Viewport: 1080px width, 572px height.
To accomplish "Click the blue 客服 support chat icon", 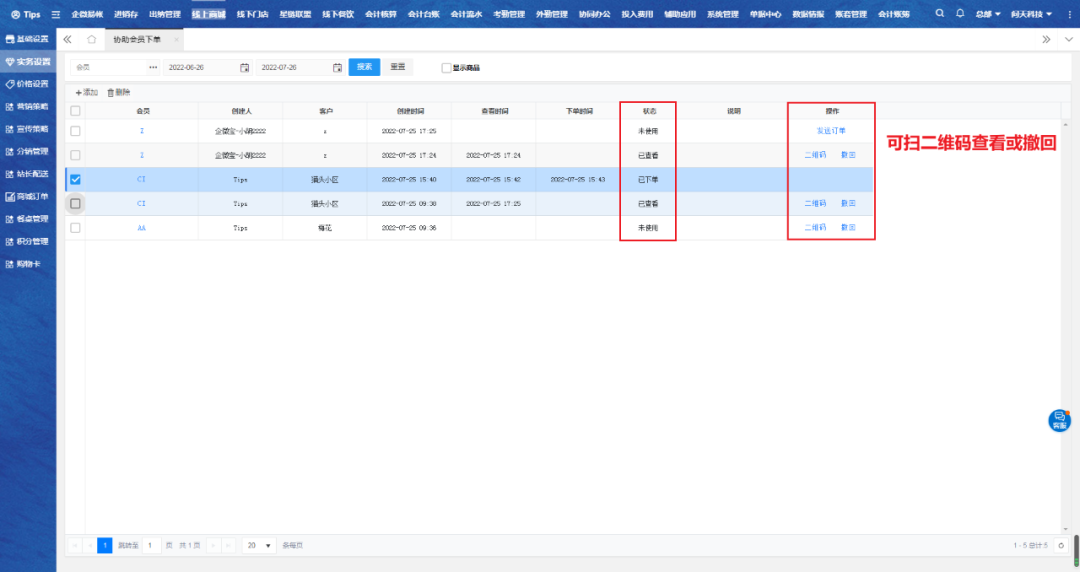I will 1059,420.
